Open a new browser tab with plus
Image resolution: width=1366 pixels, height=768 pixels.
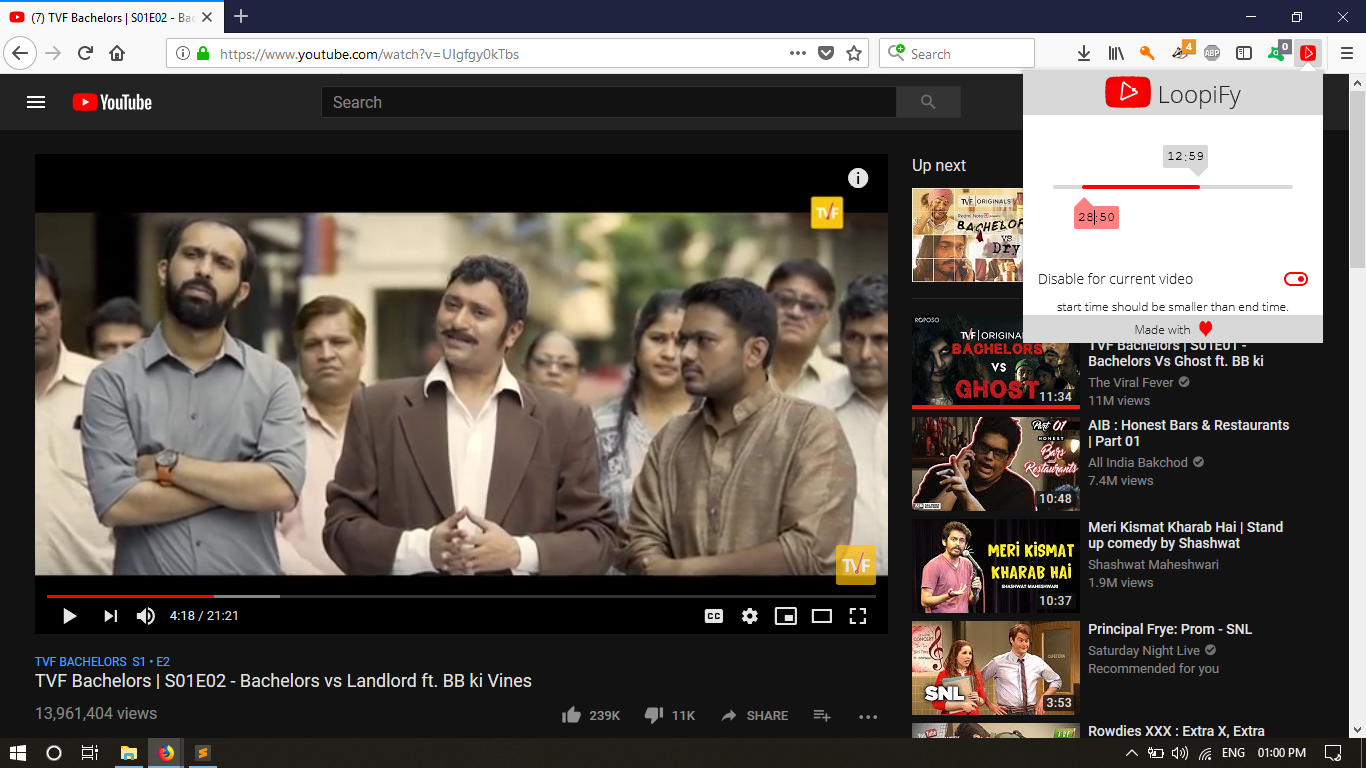pos(241,16)
